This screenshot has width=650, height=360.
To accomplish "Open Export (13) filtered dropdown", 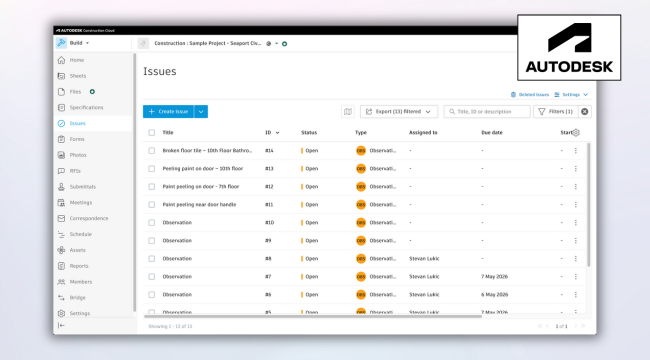I will coord(398,112).
